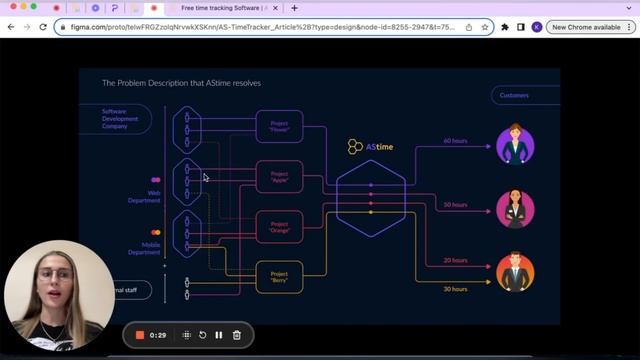Click the purple-circle customer avatar
The image size is (640, 360).
(515, 145)
